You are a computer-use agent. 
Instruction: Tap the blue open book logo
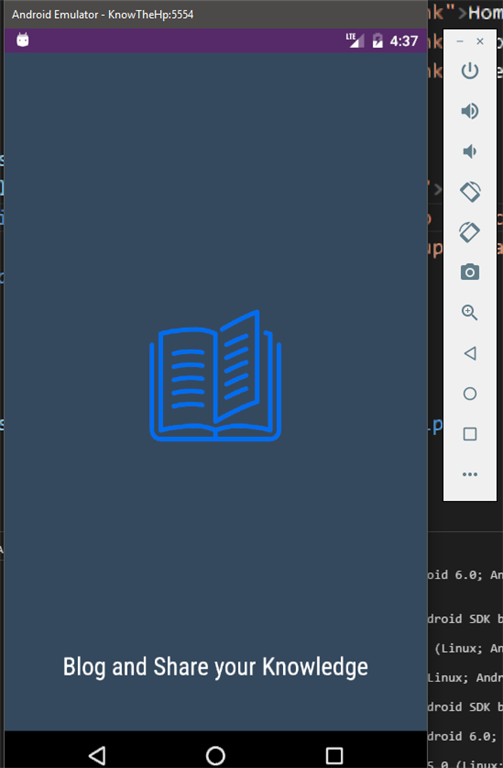pos(216,376)
